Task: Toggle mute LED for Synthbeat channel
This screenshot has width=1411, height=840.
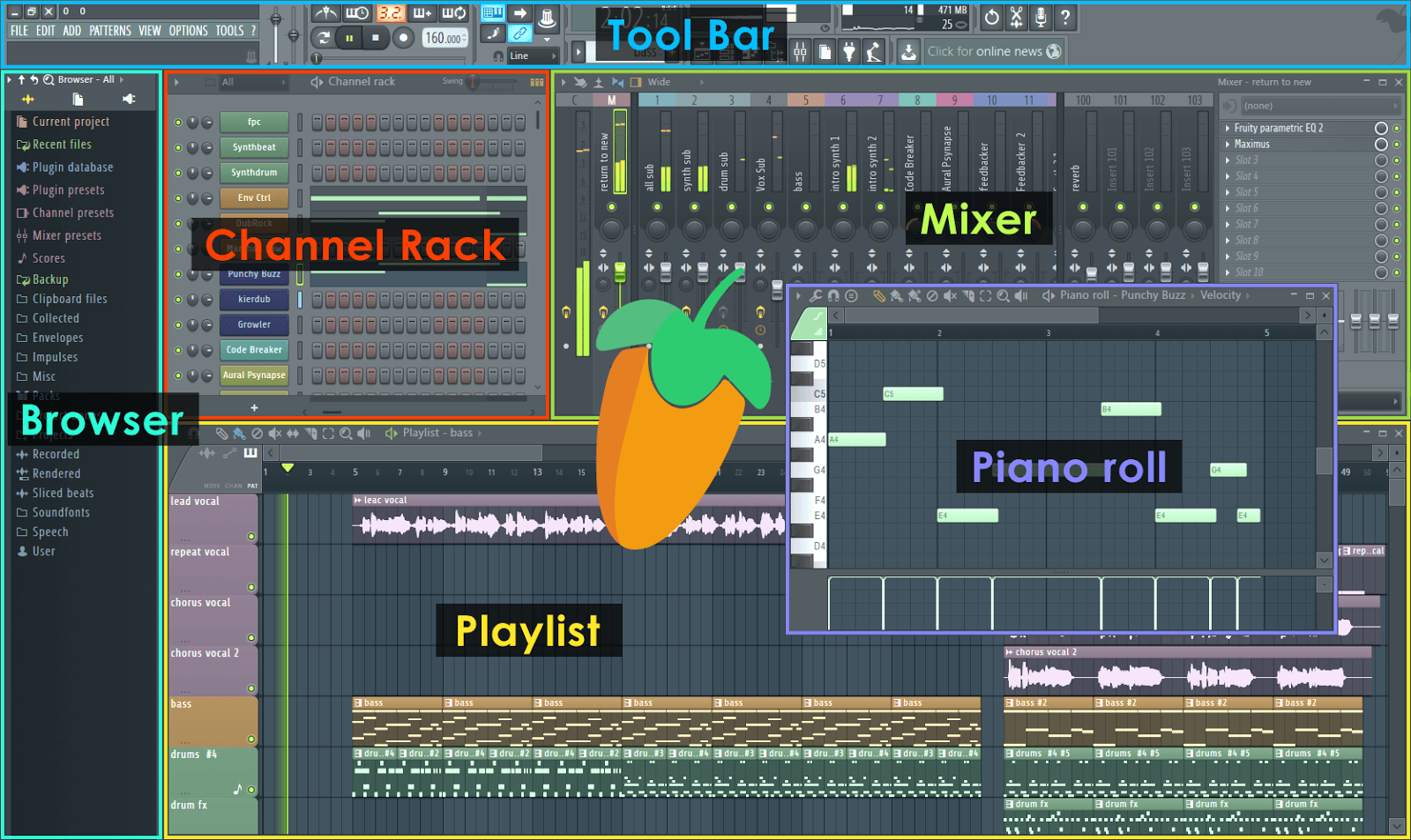Action: (178, 148)
